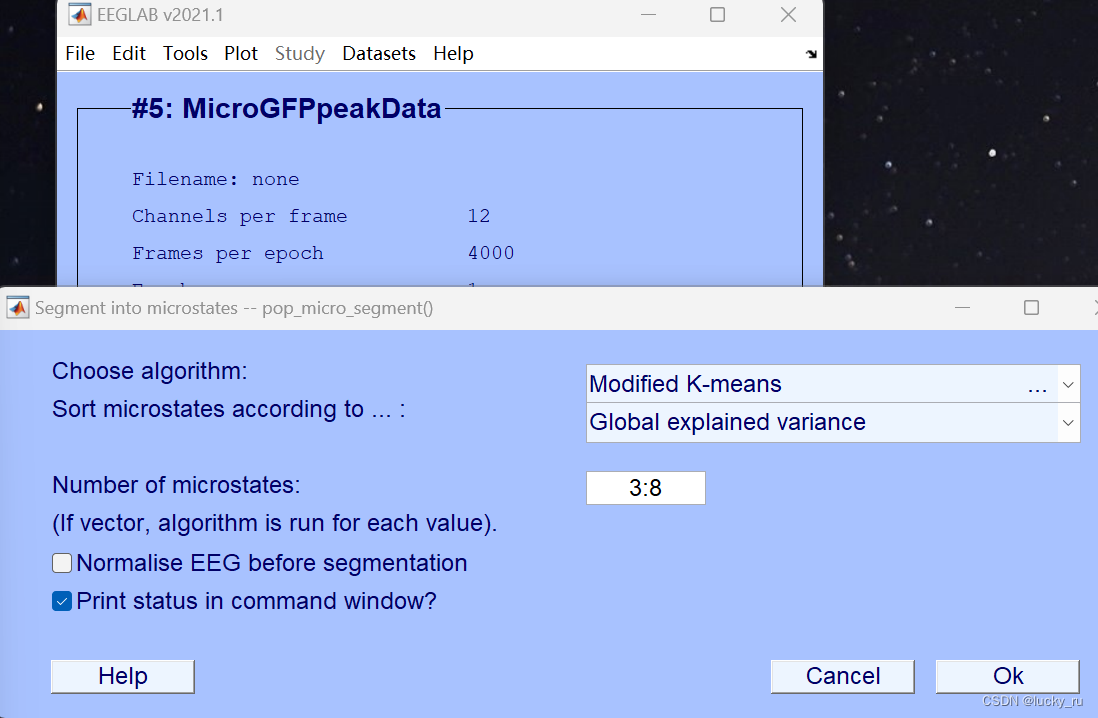The image size is (1098, 718).
Task: Enable Normalise EEG before segmentation
Action: 61,563
